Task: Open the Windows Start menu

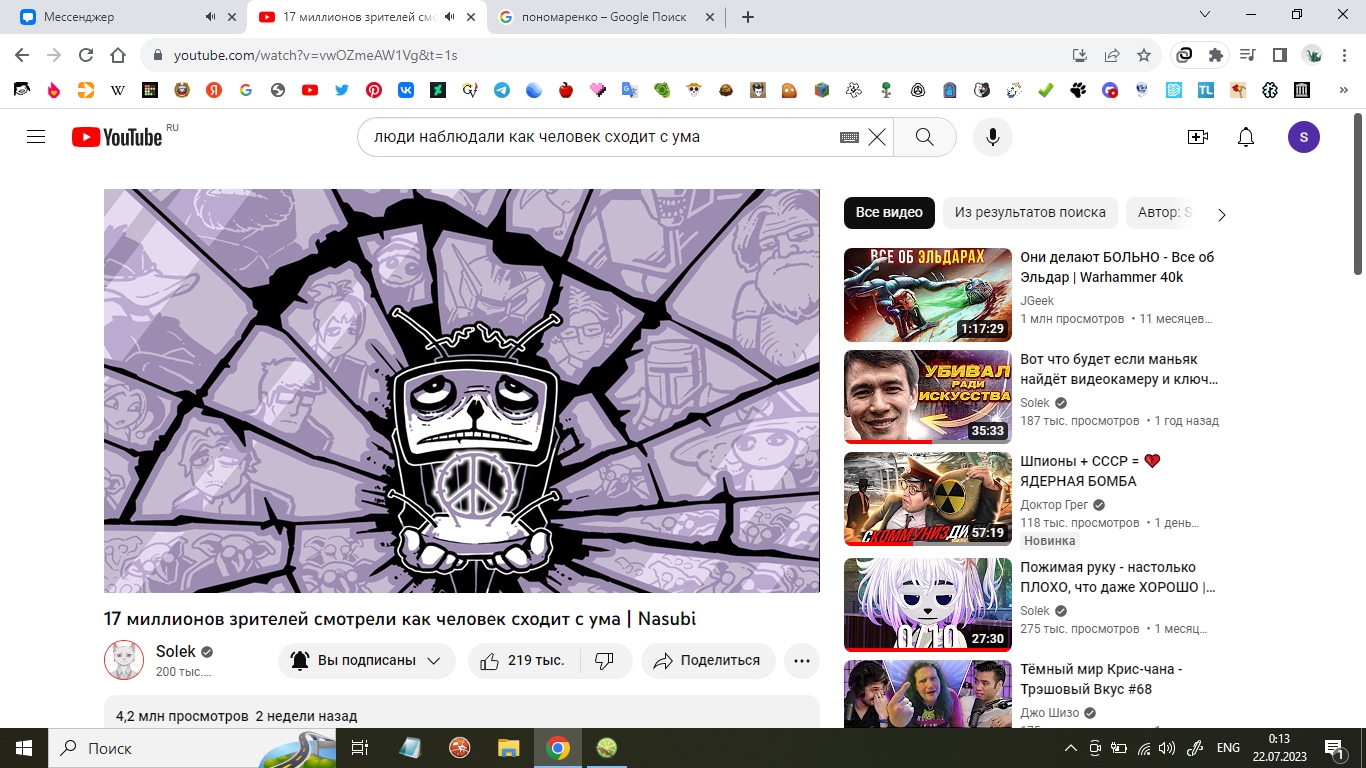Action: [x=24, y=748]
